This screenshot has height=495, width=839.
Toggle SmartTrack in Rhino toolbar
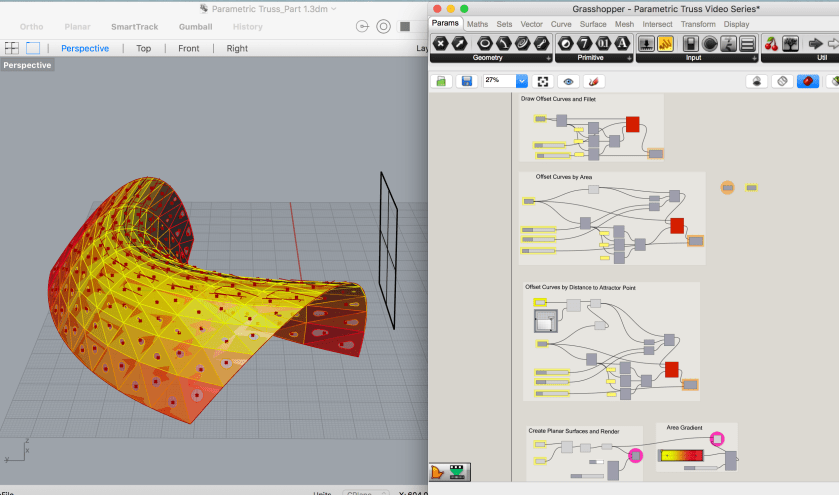pyautogui.click(x=134, y=26)
